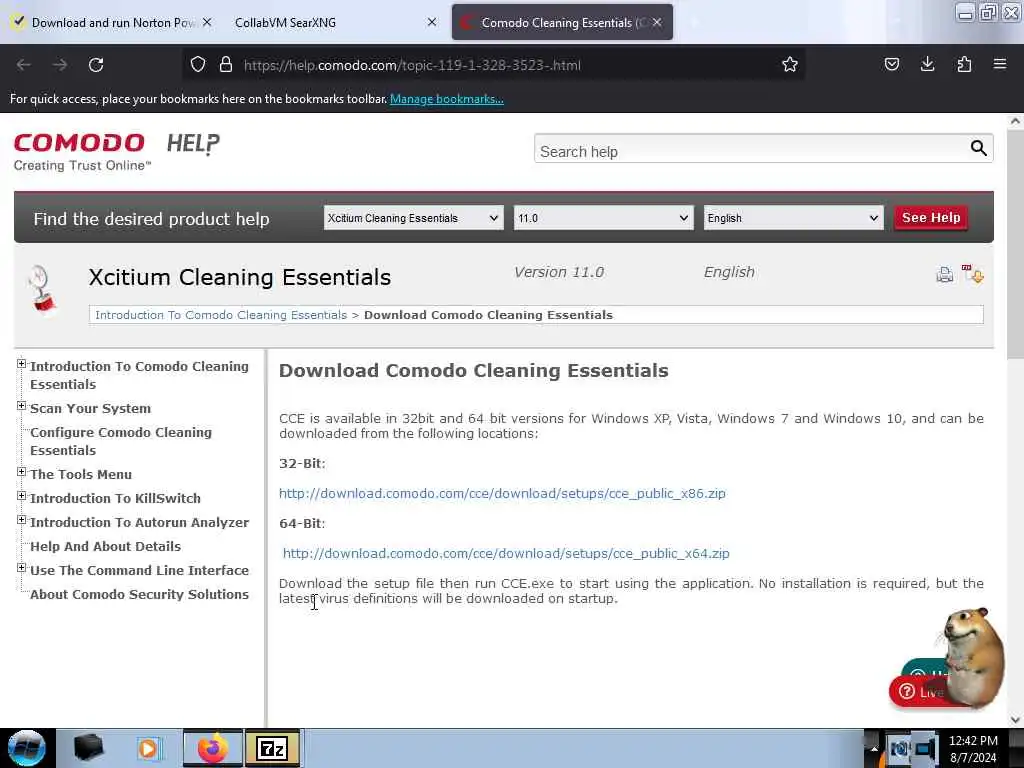Viewport: 1024px width, 768px height.
Task: Open extensions puzzle icon
Action: (964, 64)
